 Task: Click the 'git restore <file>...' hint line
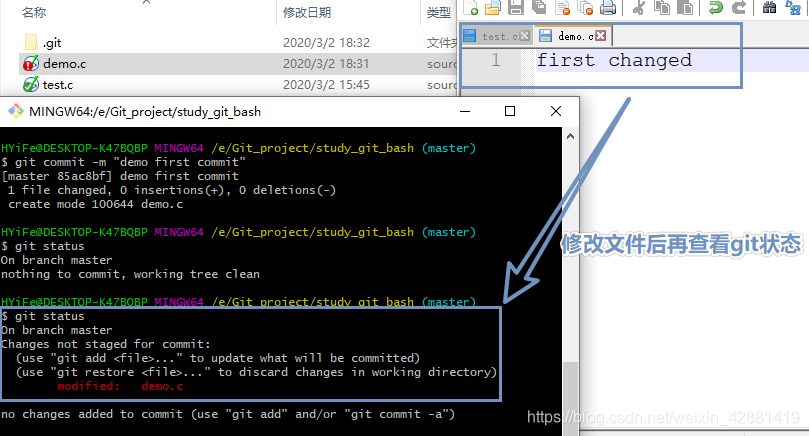pyautogui.click(x=256, y=372)
